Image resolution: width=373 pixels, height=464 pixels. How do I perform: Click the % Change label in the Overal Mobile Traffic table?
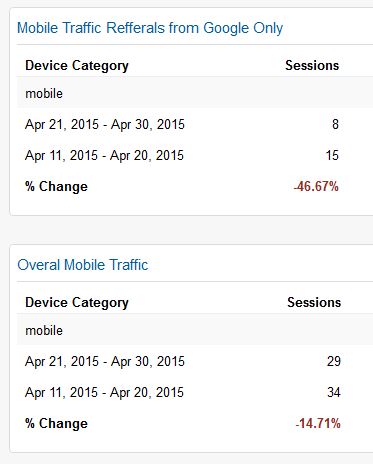coord(56,423)
